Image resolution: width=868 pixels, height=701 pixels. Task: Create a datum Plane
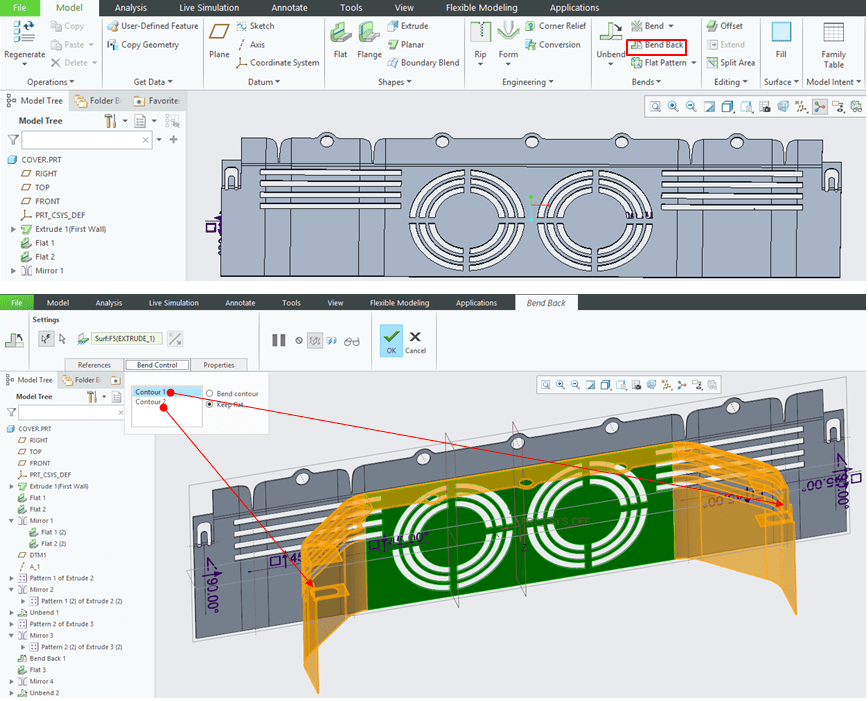tap(219, 40)
